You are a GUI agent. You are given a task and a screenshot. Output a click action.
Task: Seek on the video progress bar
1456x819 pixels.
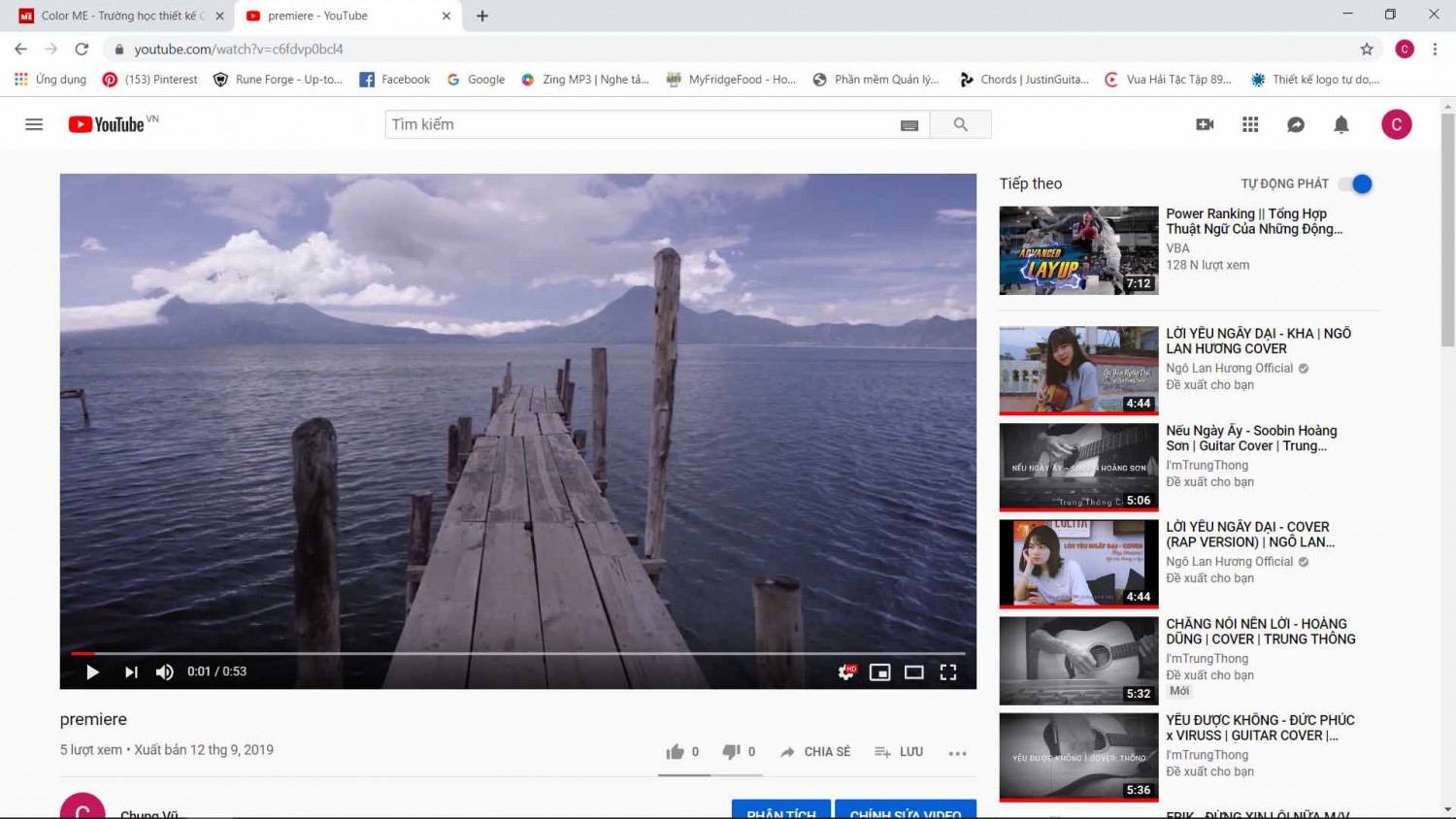518,653
